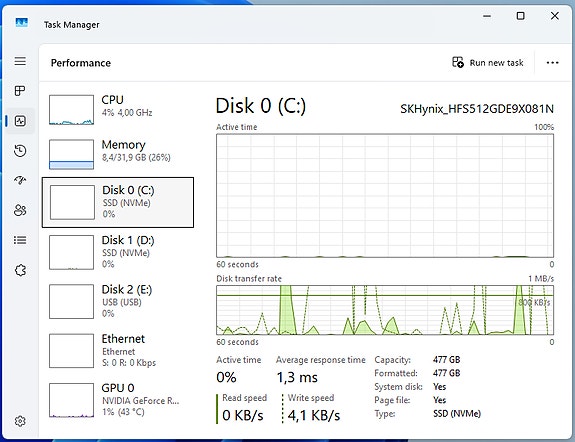Open the App history page icon
This screenshot has height=442, width=575.
click(20, 151)
